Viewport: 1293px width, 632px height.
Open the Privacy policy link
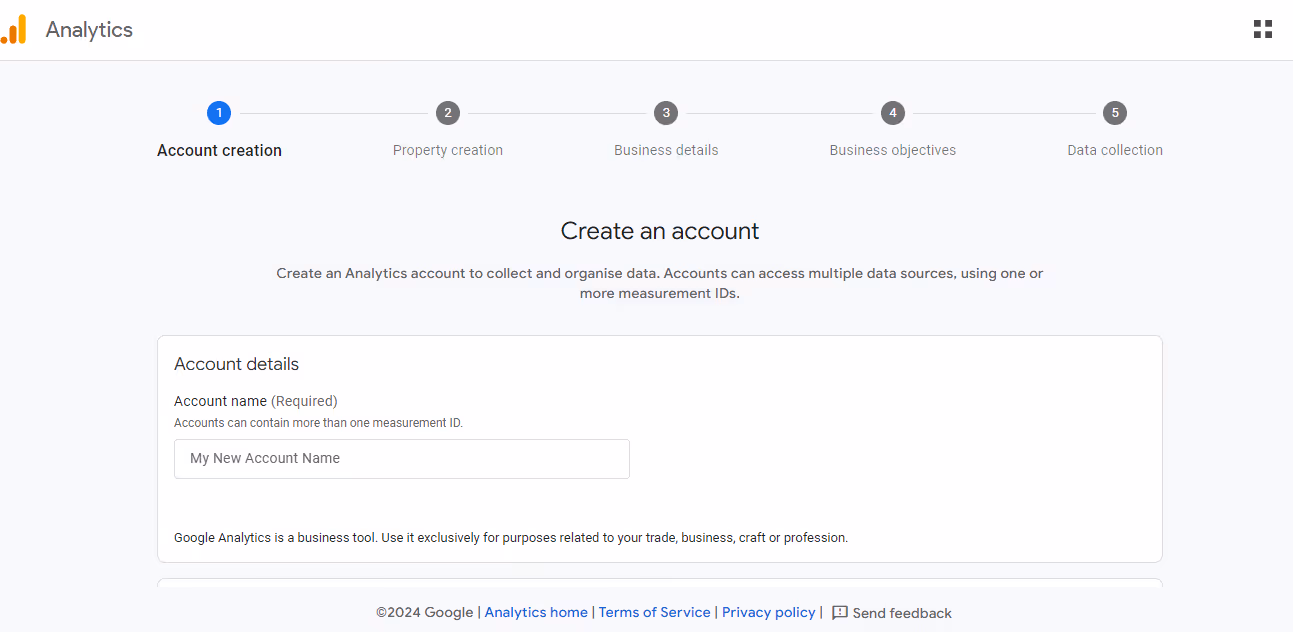point(769,613)
